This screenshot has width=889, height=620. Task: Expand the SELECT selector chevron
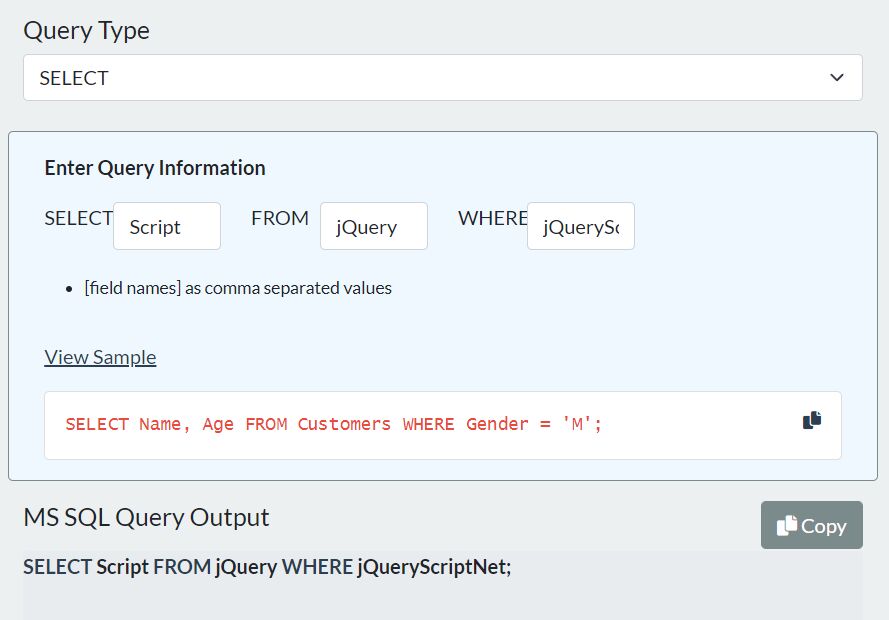click(835, 77)
